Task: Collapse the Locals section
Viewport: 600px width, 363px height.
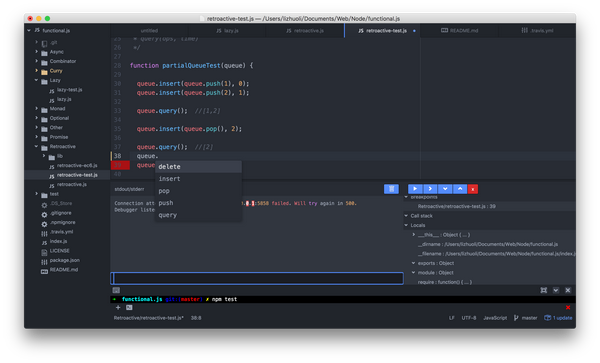Action: point(406,225)
